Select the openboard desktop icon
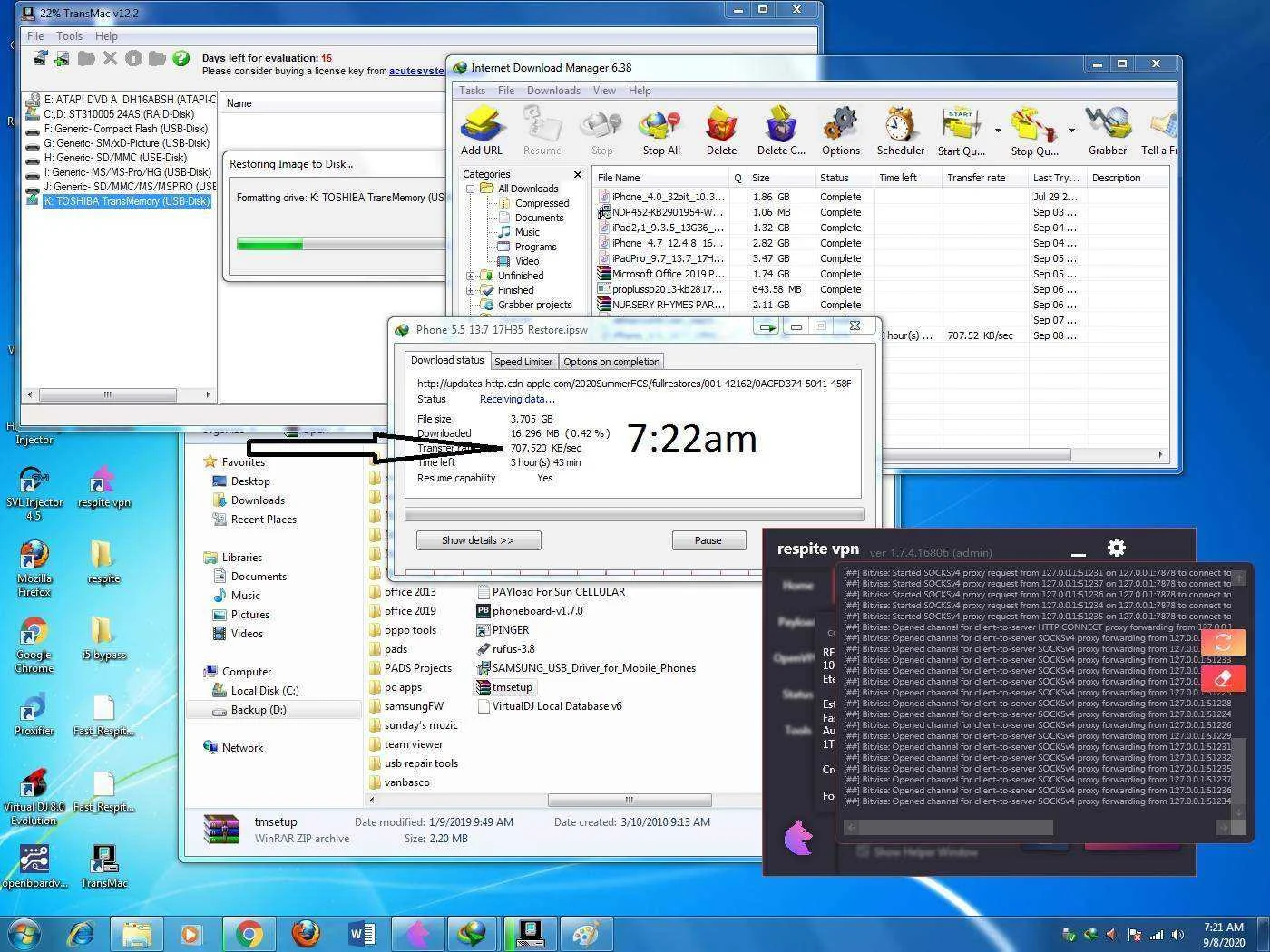The width and height of the screenshot is (1270, 952). pyautogui.click(x=34, y=867)
